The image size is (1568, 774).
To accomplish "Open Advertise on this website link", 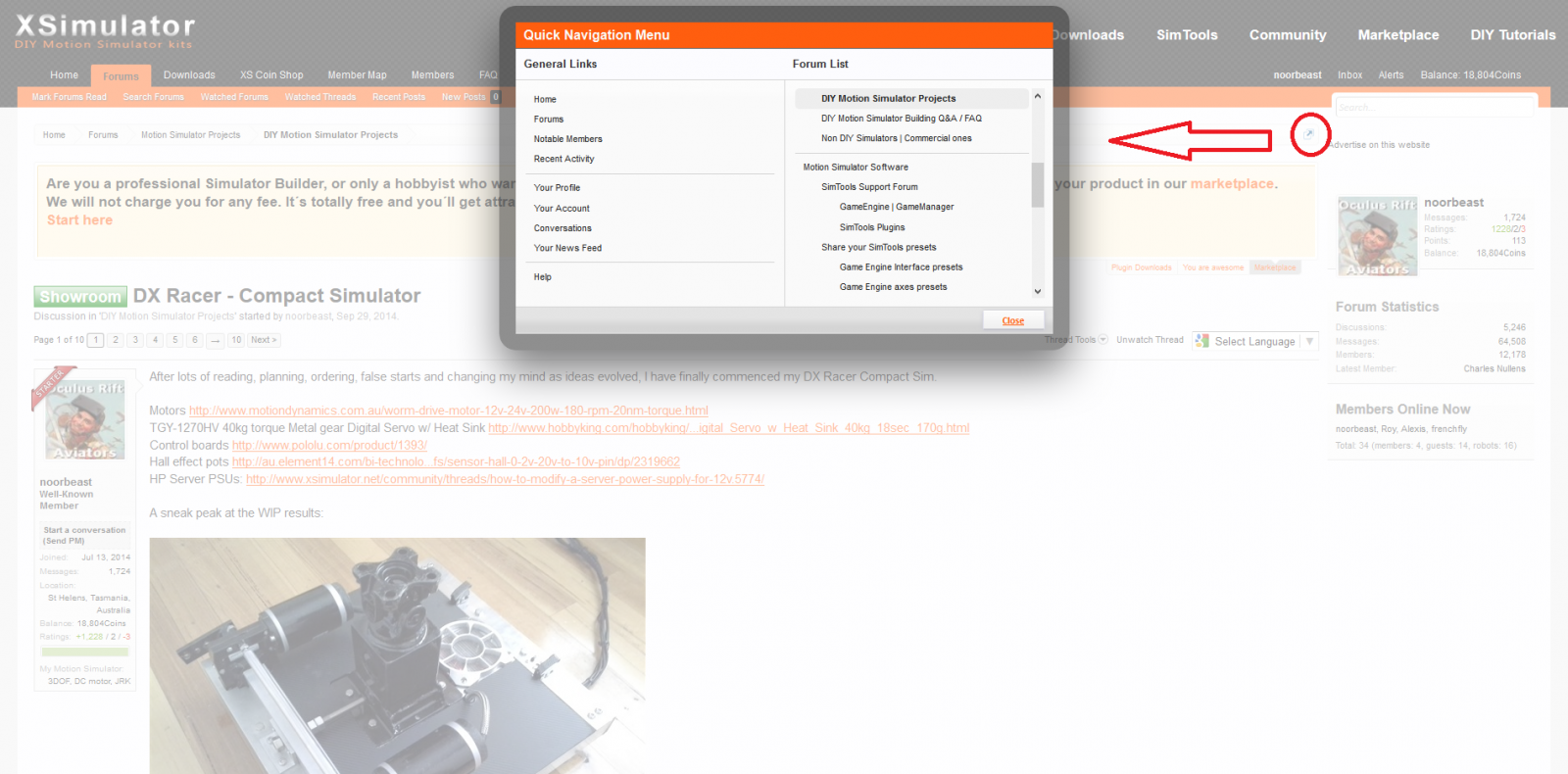I will click(1379, 145).
